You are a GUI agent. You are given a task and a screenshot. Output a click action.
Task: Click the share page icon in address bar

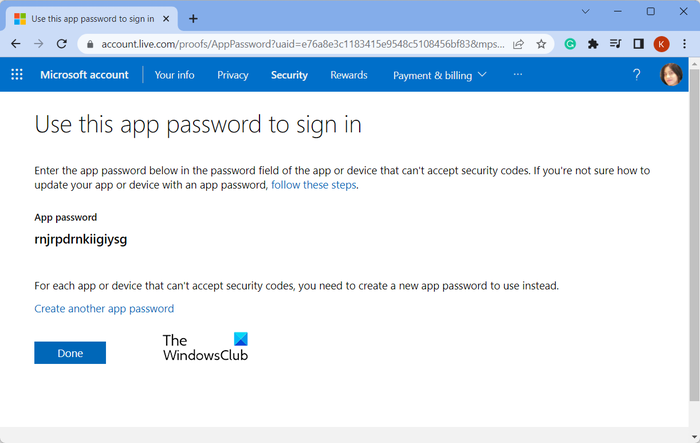[x=518, y=44]
